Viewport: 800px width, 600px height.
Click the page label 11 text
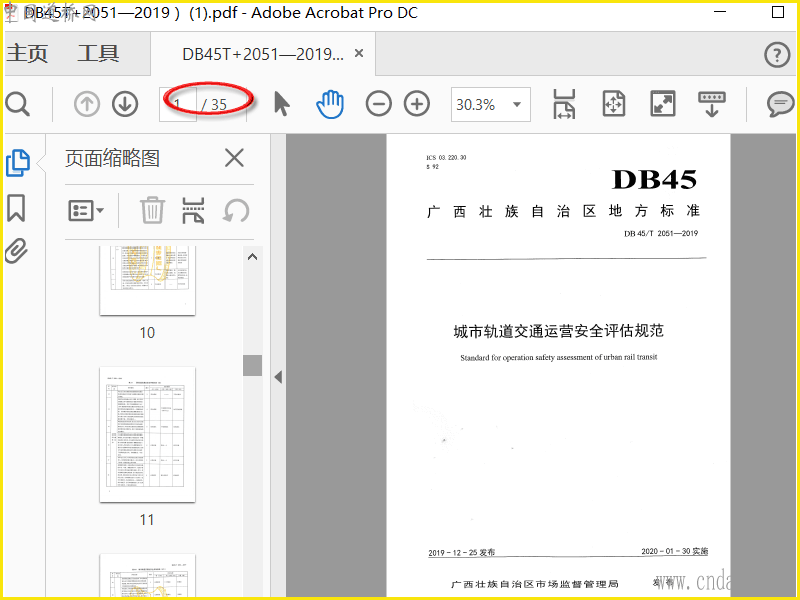(147, 520)
